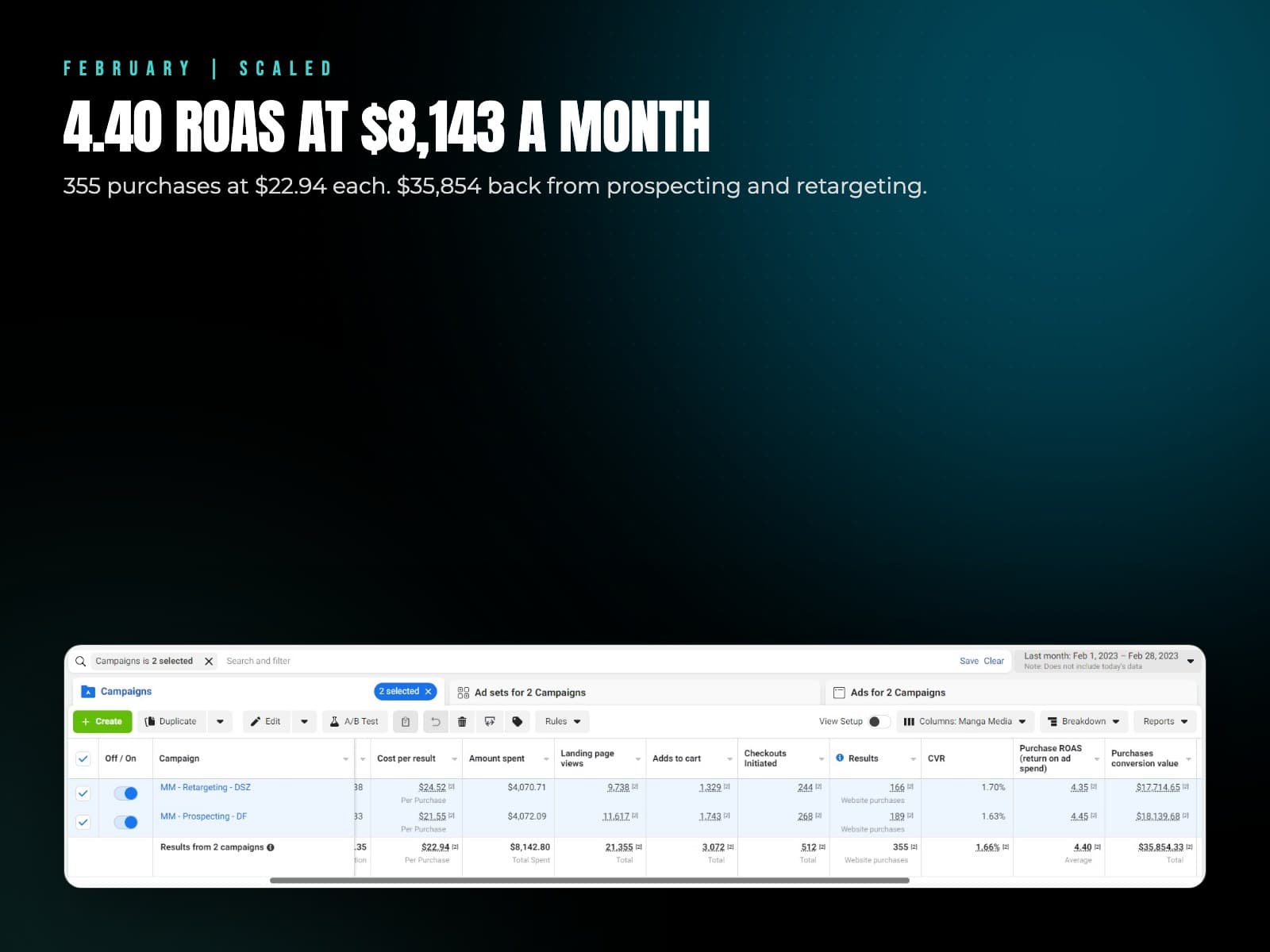This screenshot has height=952, width=1270.
Task: Turn off MM - Prospecting - DF campaign
Action: point(126,822)
